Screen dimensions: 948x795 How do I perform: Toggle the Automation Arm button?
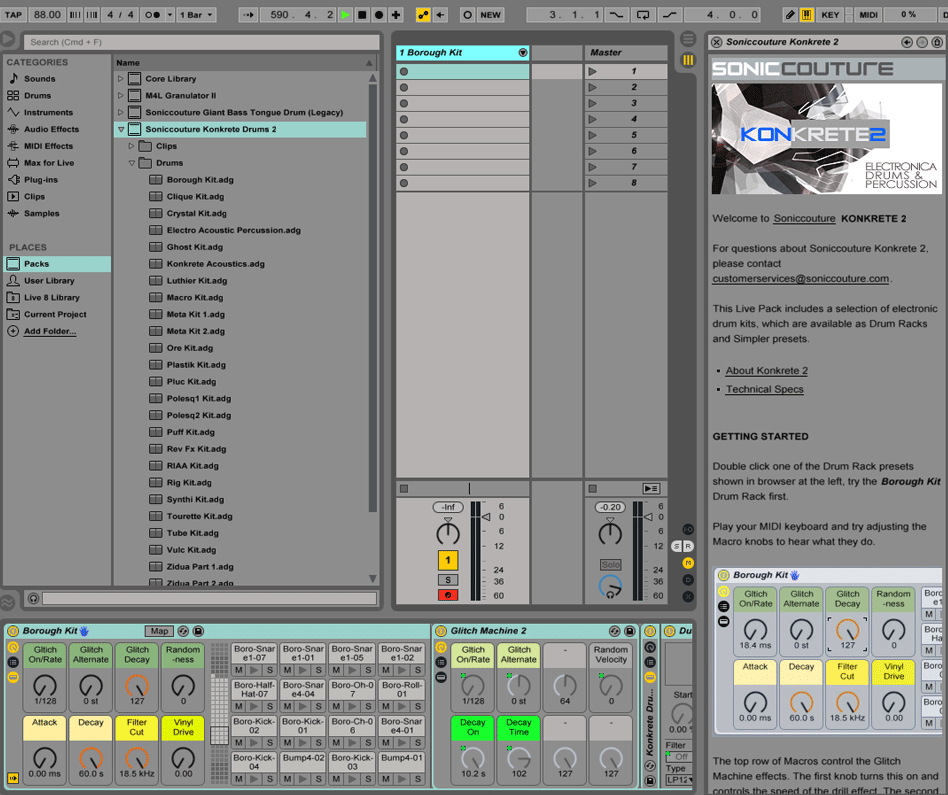(423, 15)
